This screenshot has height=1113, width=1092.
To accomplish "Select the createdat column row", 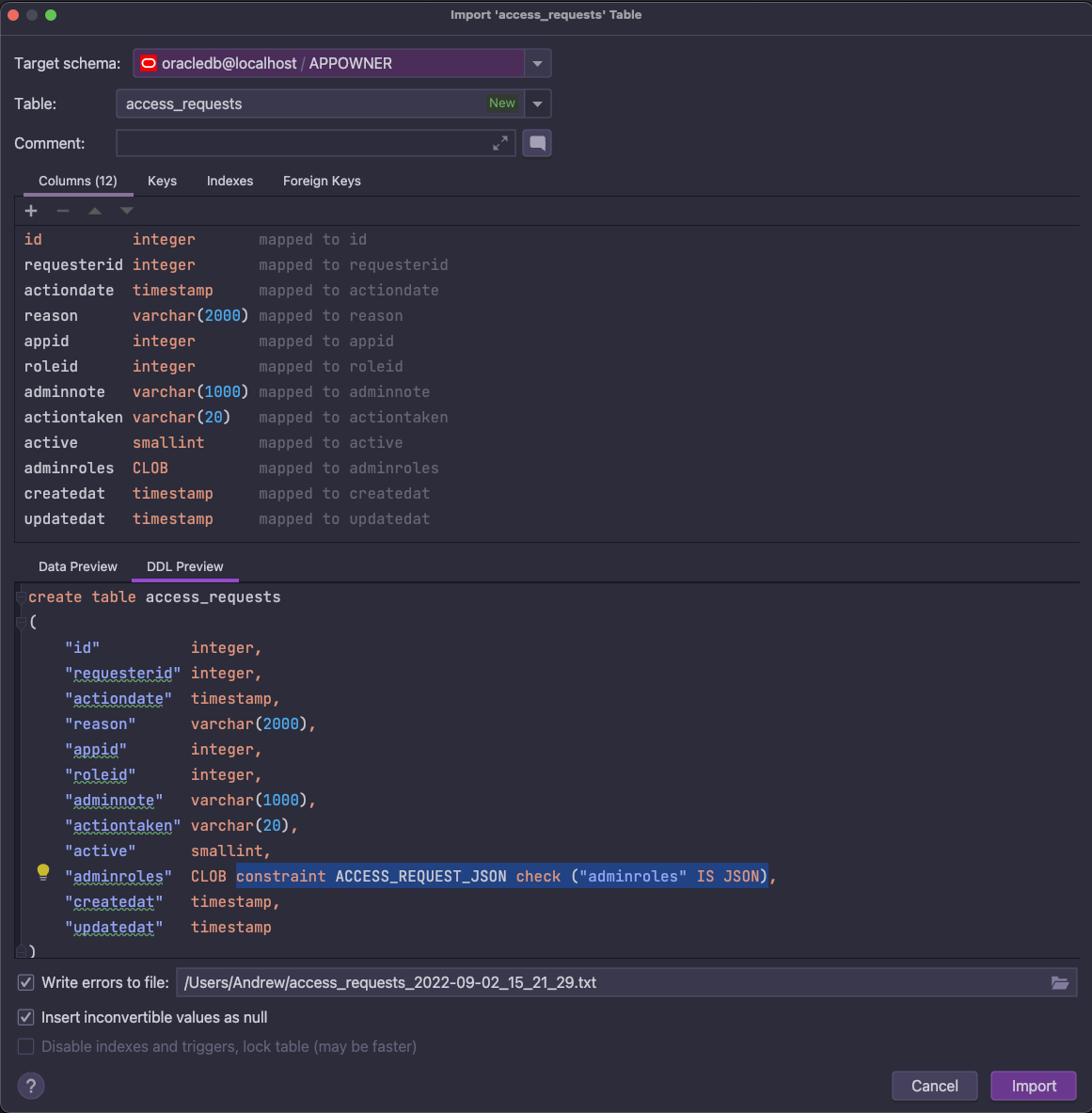I will pos(546,493).
